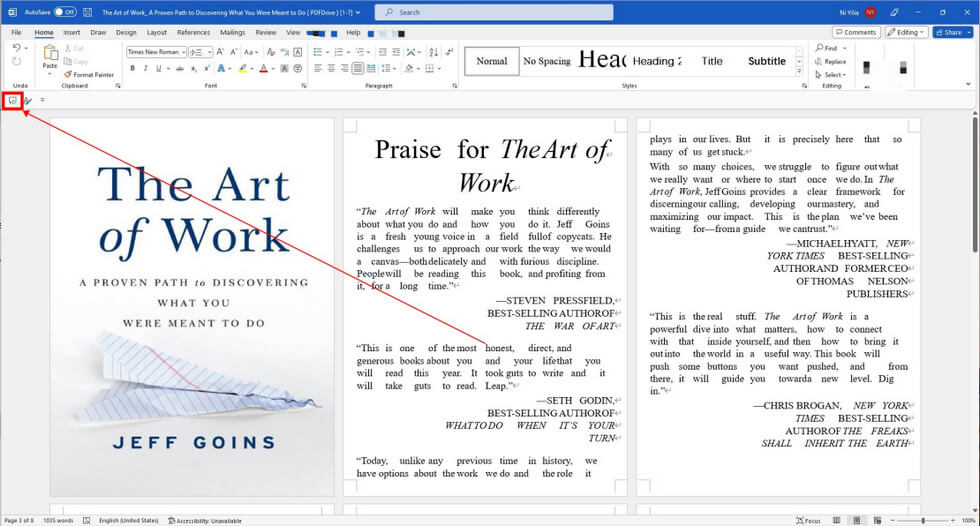Open the Borders dropdown arrow
Image resolution: width=980 pixels, height=526 pixels.
click(x=439, y=68)
